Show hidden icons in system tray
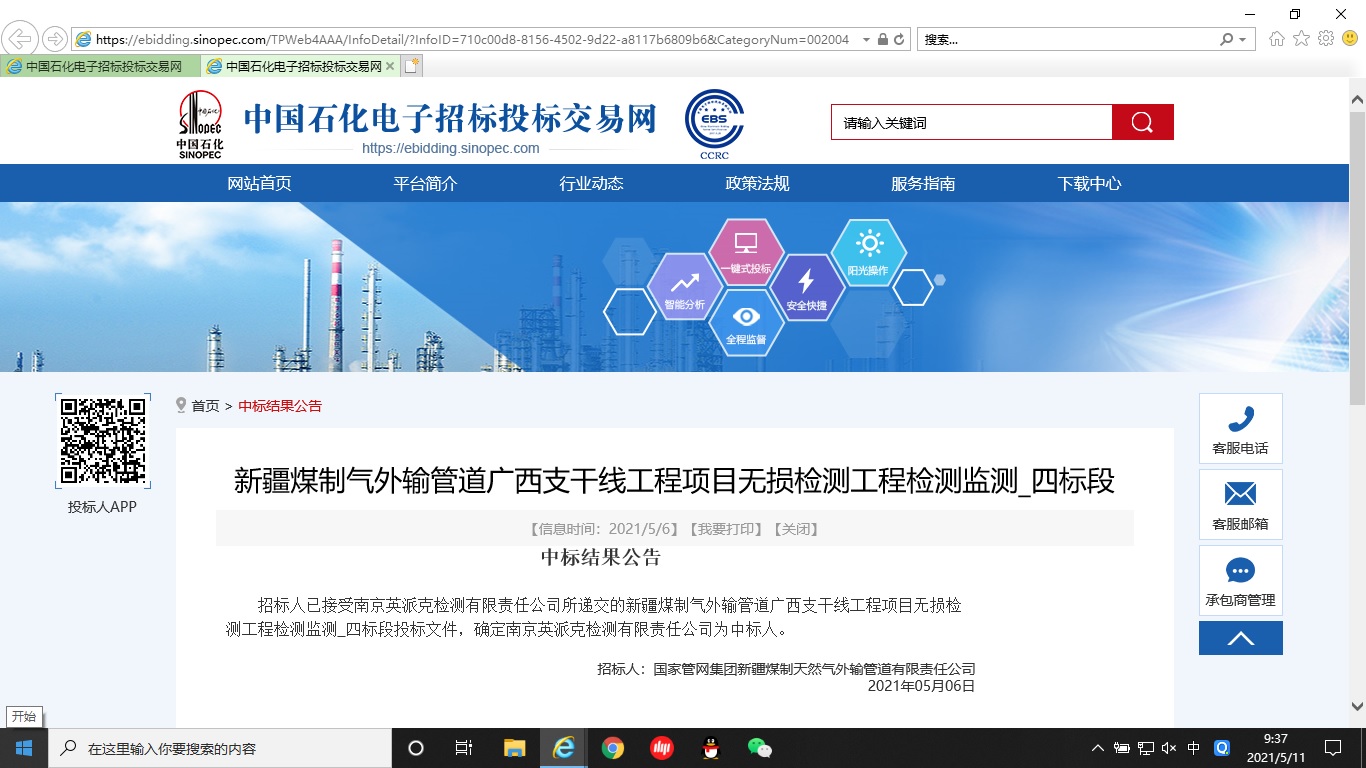Viewport: 1366px width, 768px height. tap(1097, 747)
